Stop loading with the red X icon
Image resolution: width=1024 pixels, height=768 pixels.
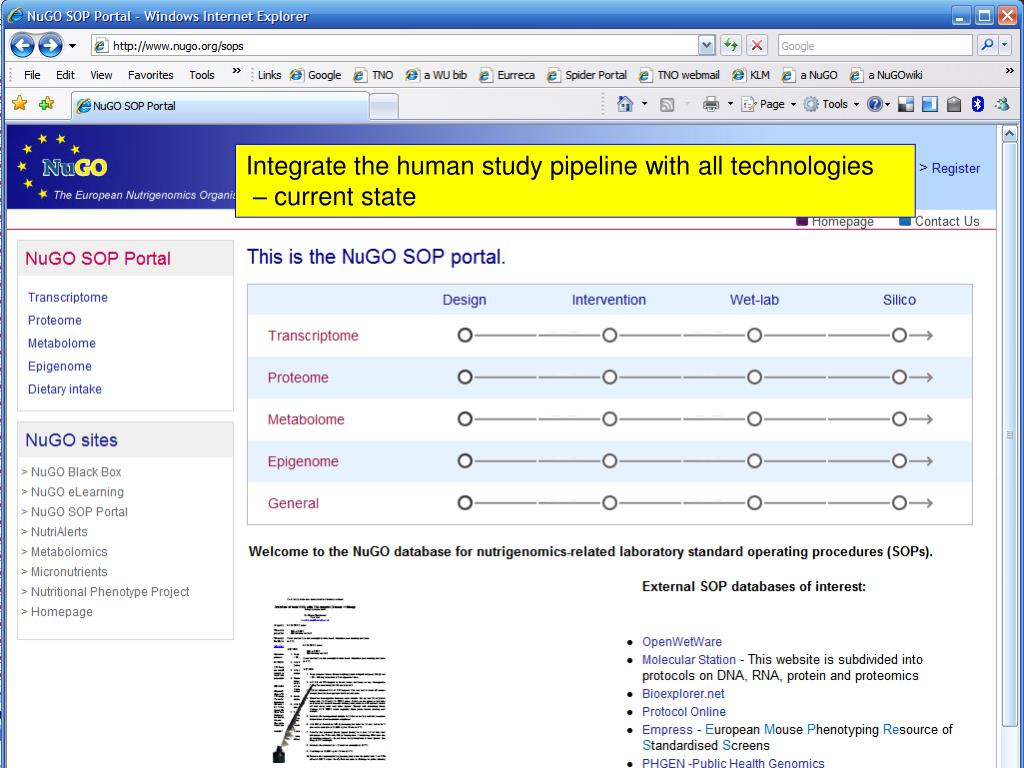tap(757, 46)
